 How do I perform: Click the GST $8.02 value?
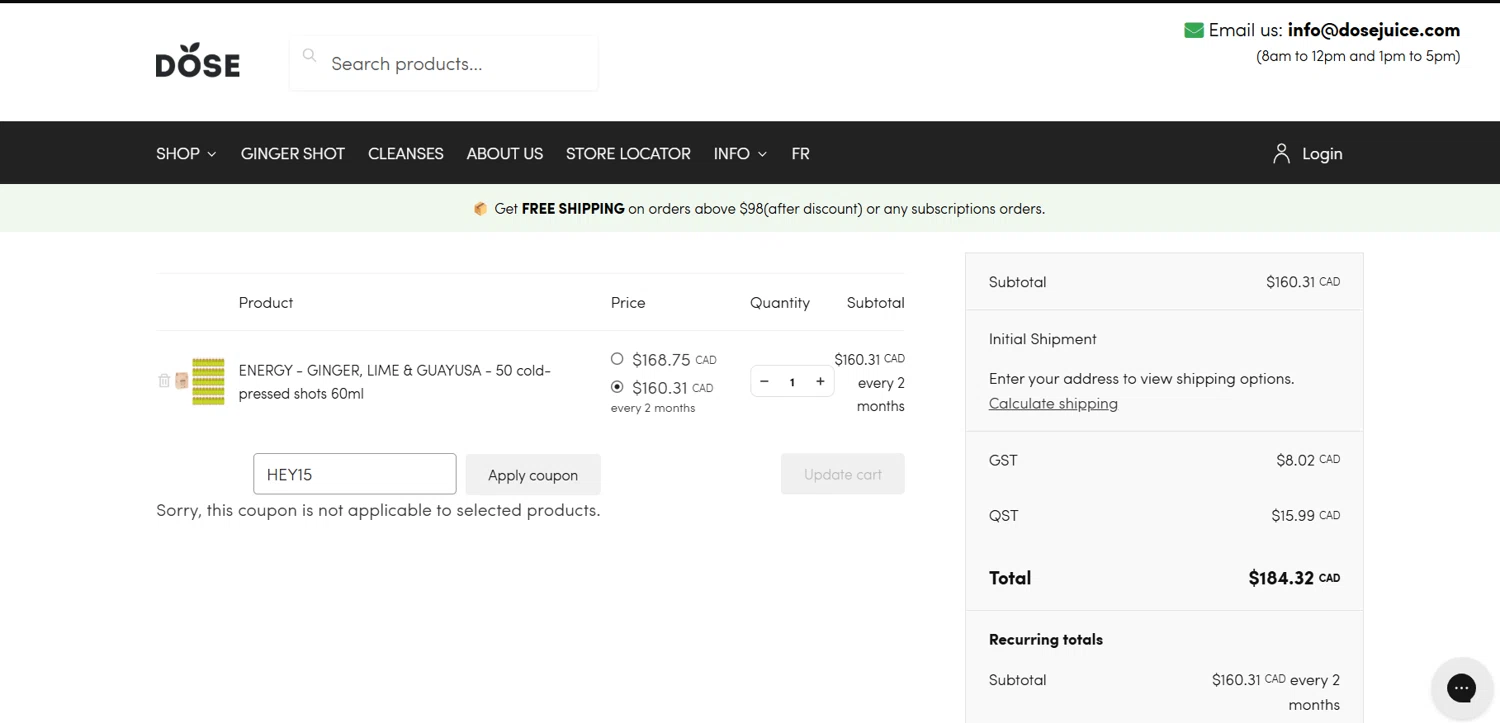pyautogui.click(x=1308, y=460)
